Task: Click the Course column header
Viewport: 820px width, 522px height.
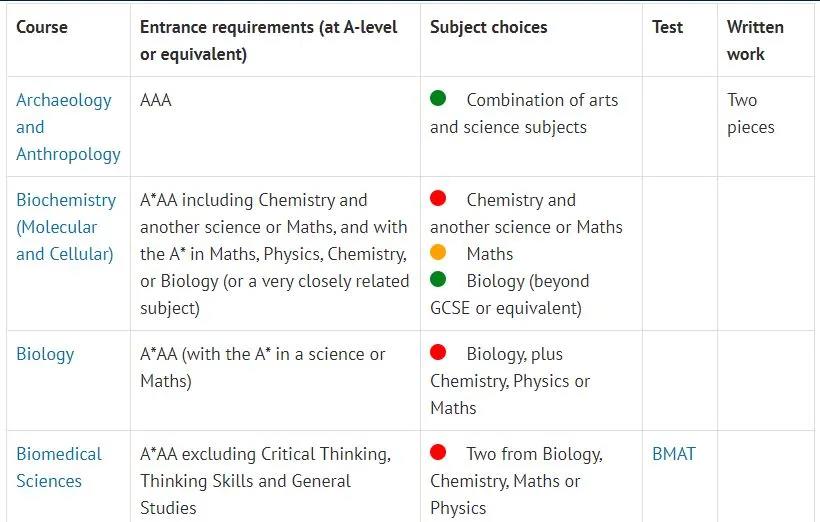Action: (42, 27)
